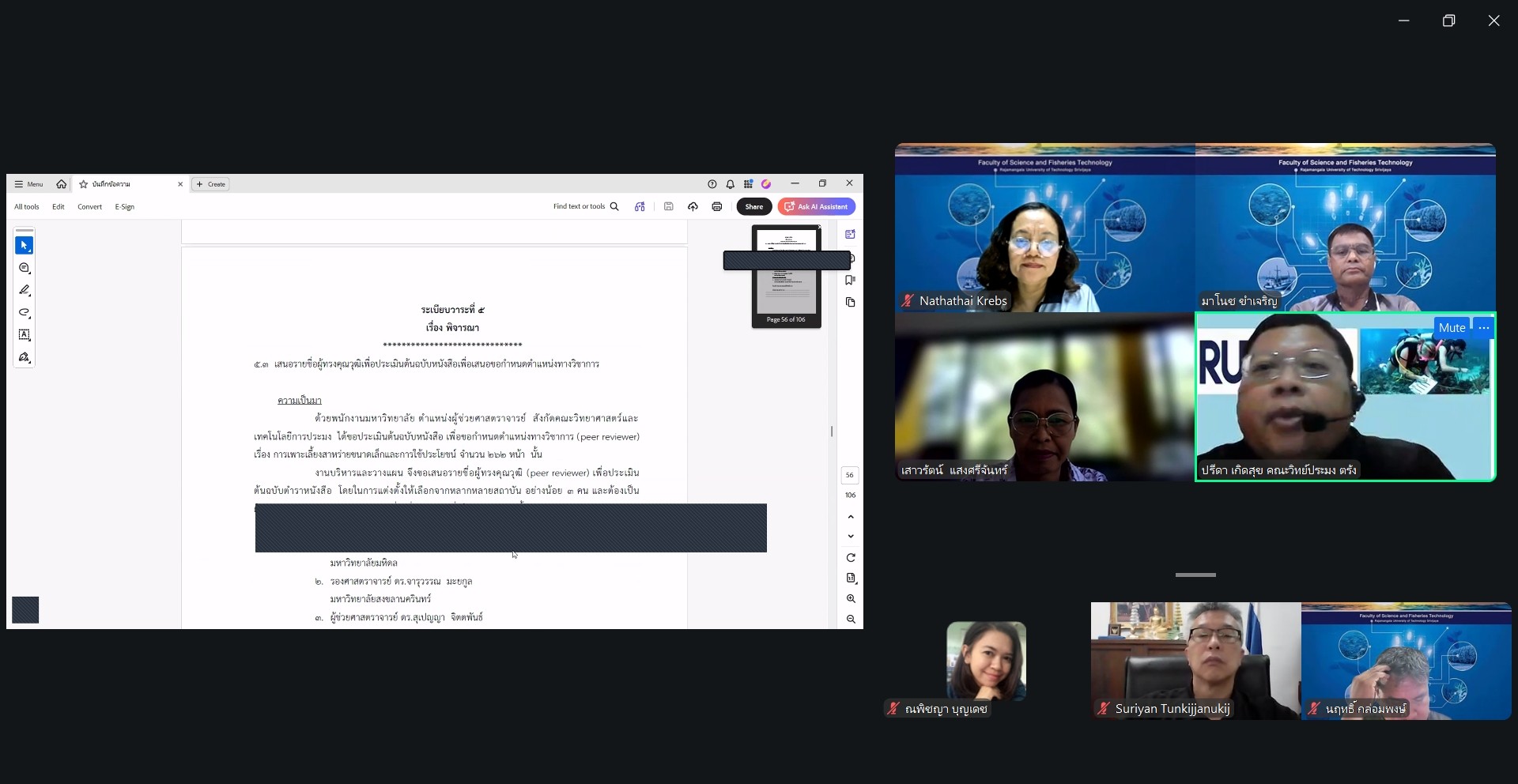1518x784 pixels.
Task: Go to previous page with up chevron
Action: coord(851,517)
